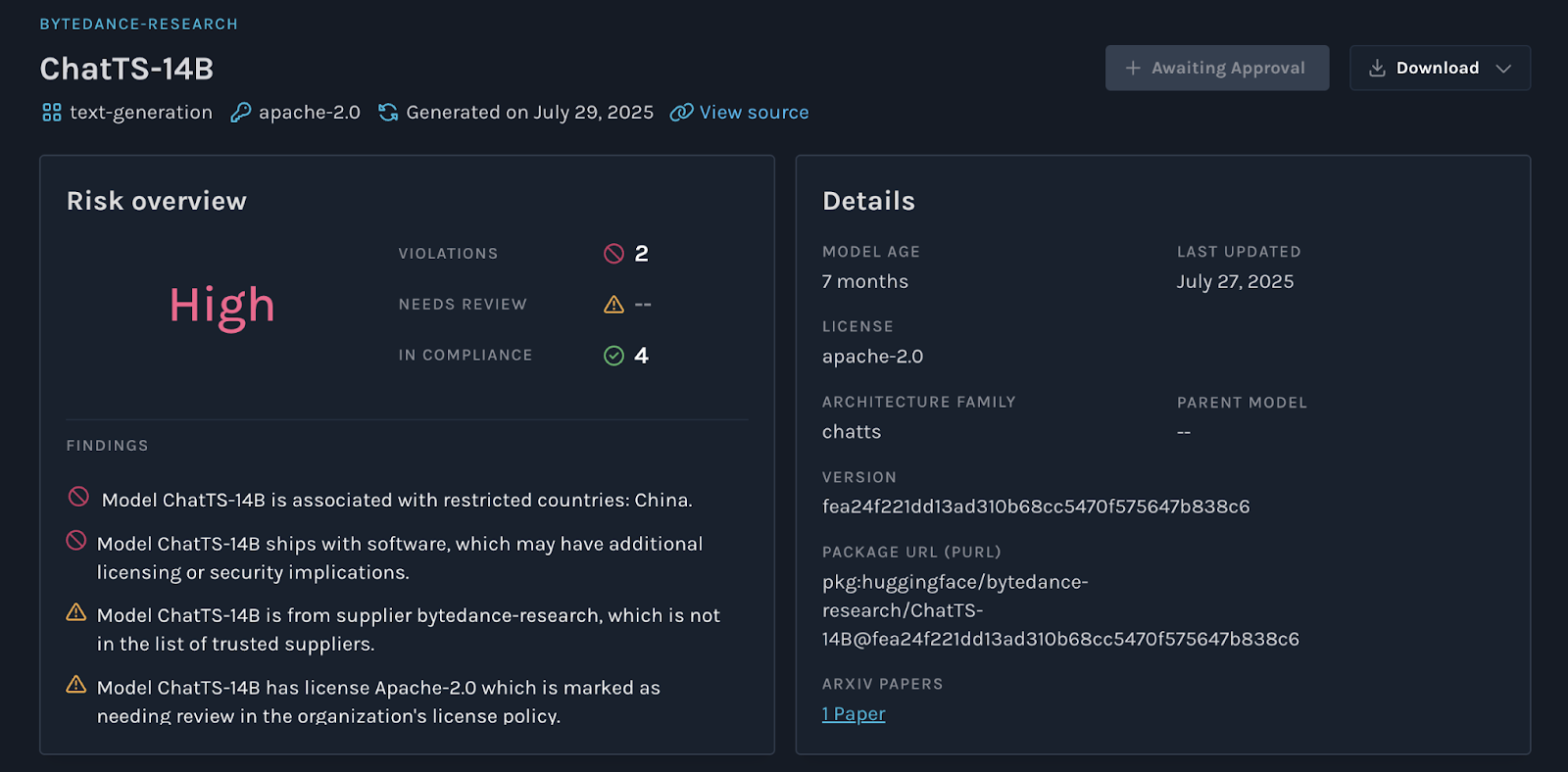Click the LICENSE label in Details
This screenshot has width=1568, height=772.
(857, 326)
